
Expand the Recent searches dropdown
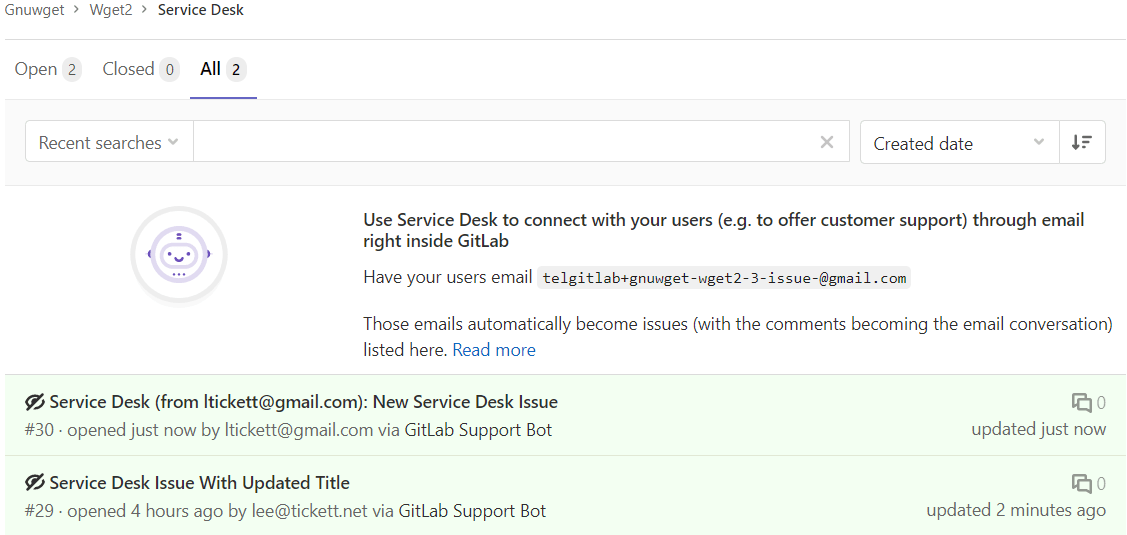click(x=108, y=143)
